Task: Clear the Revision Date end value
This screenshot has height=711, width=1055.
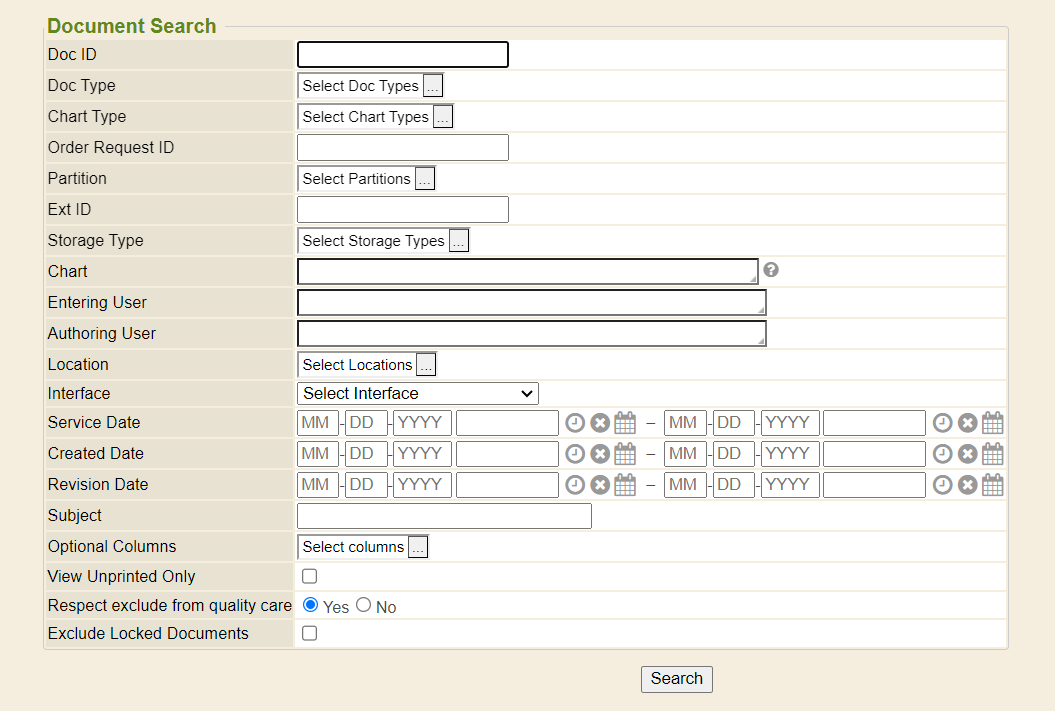Action: 968,485
